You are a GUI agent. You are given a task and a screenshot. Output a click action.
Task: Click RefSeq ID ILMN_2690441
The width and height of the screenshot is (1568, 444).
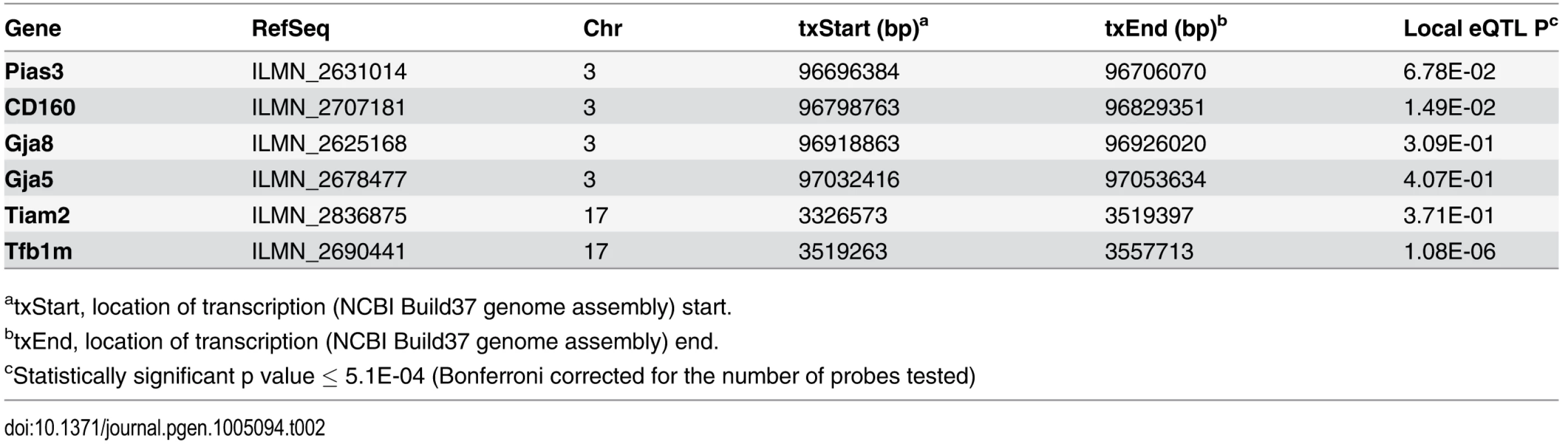[329, 252]
